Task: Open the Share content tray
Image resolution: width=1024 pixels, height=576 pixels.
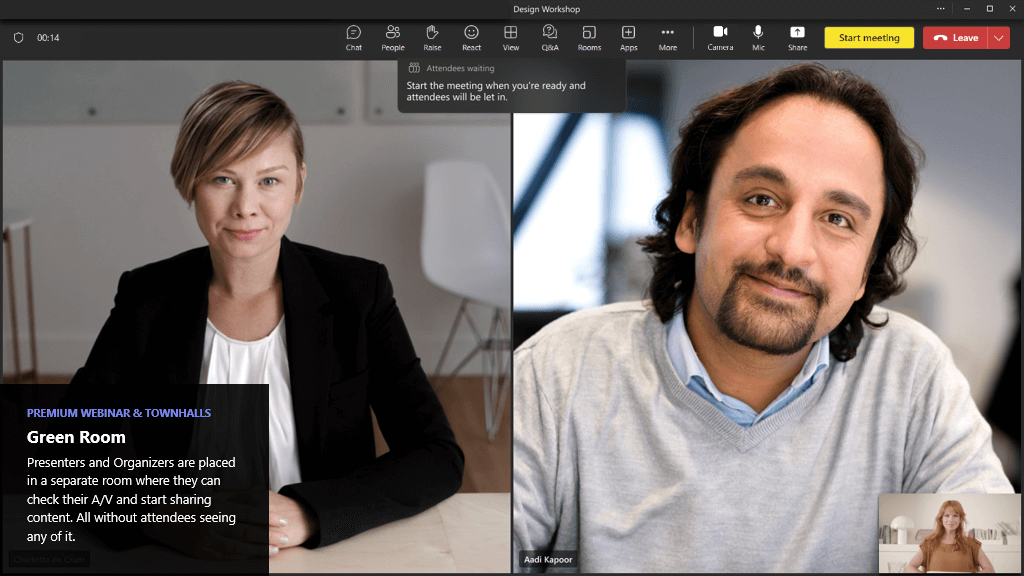Action: [x=797, y=37]
